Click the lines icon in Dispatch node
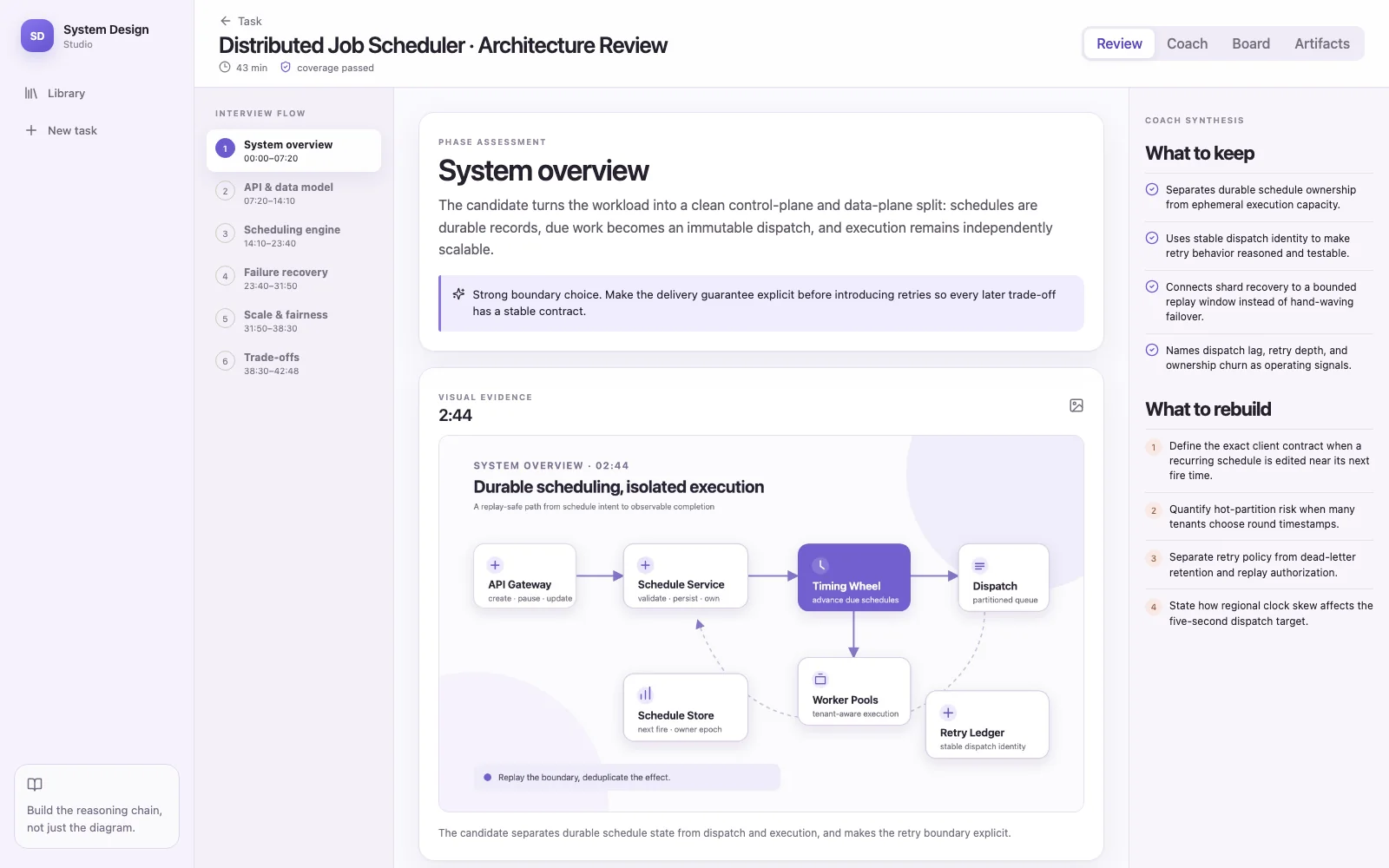This screenshot has width=1389, height=868. 980,566
